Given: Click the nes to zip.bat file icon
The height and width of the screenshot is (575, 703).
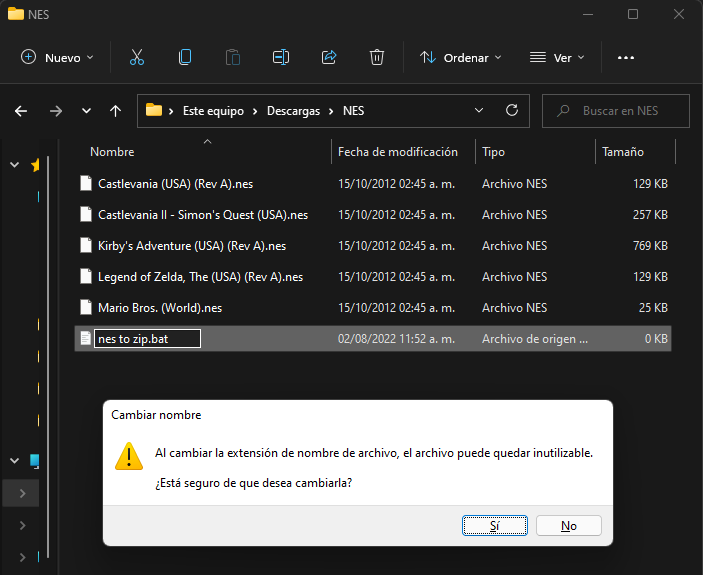Looking at the screenshot, I should click(x=85, y=338).
